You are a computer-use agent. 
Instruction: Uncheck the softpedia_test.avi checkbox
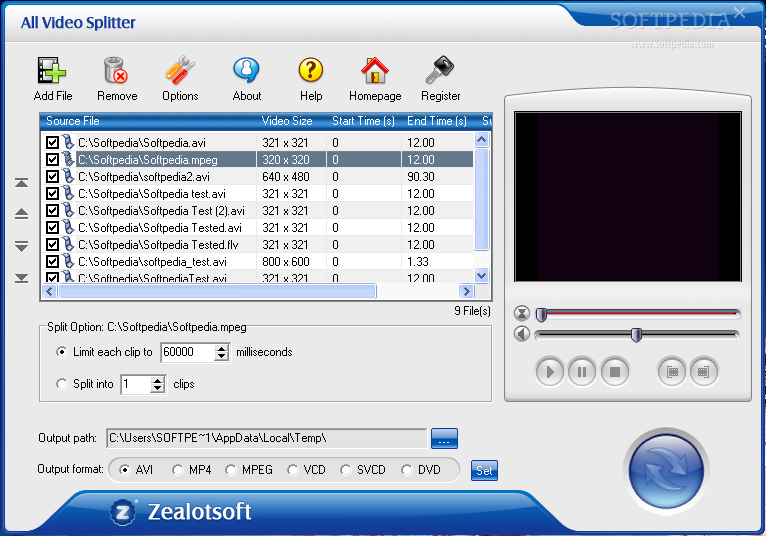52,261
